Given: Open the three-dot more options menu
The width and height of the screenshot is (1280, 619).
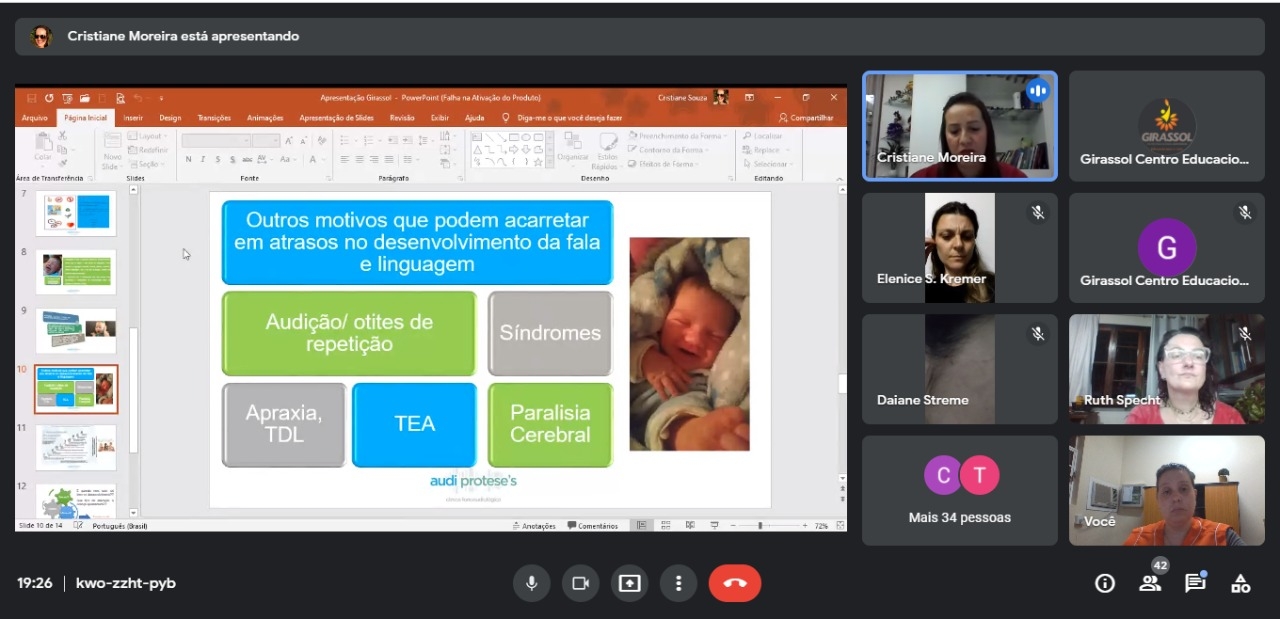Looking at the screenshot, I should pyautogui.click(x=679, y=583).
